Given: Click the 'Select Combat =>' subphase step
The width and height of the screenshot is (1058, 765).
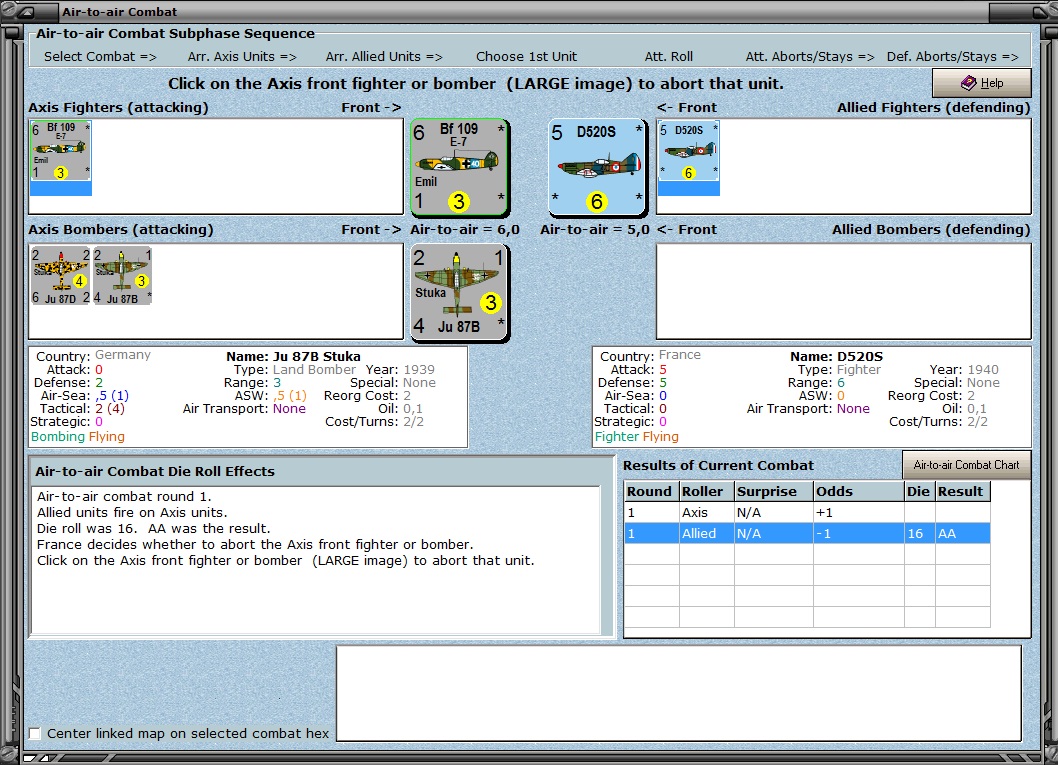Looking at the screenshot, I should point(101,57).
